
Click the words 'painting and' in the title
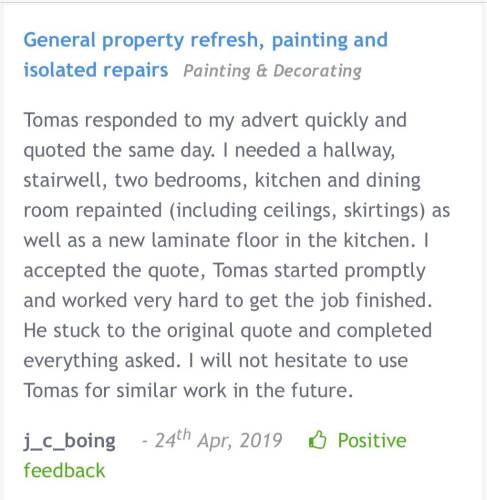tap(330, 41)
